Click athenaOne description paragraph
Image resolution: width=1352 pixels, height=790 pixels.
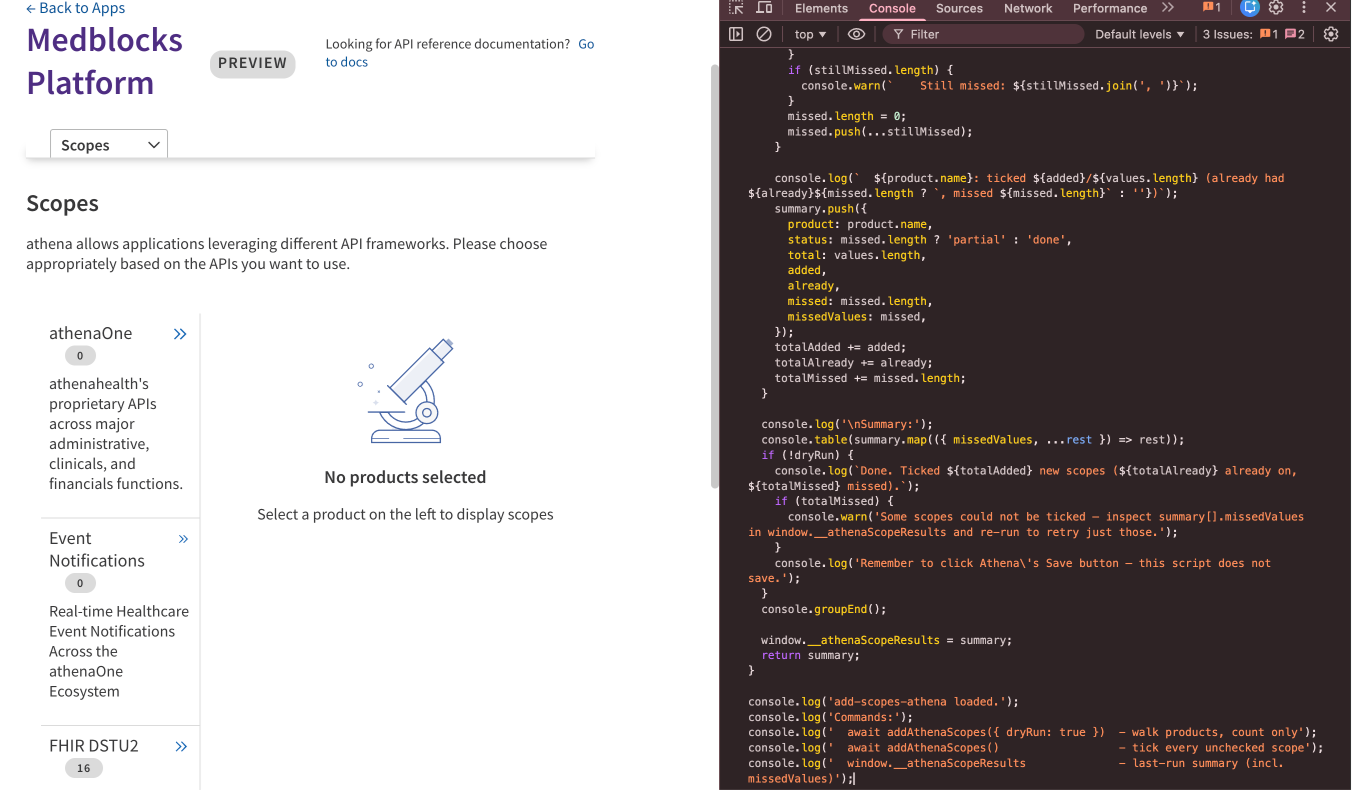[x=116, y=434]
